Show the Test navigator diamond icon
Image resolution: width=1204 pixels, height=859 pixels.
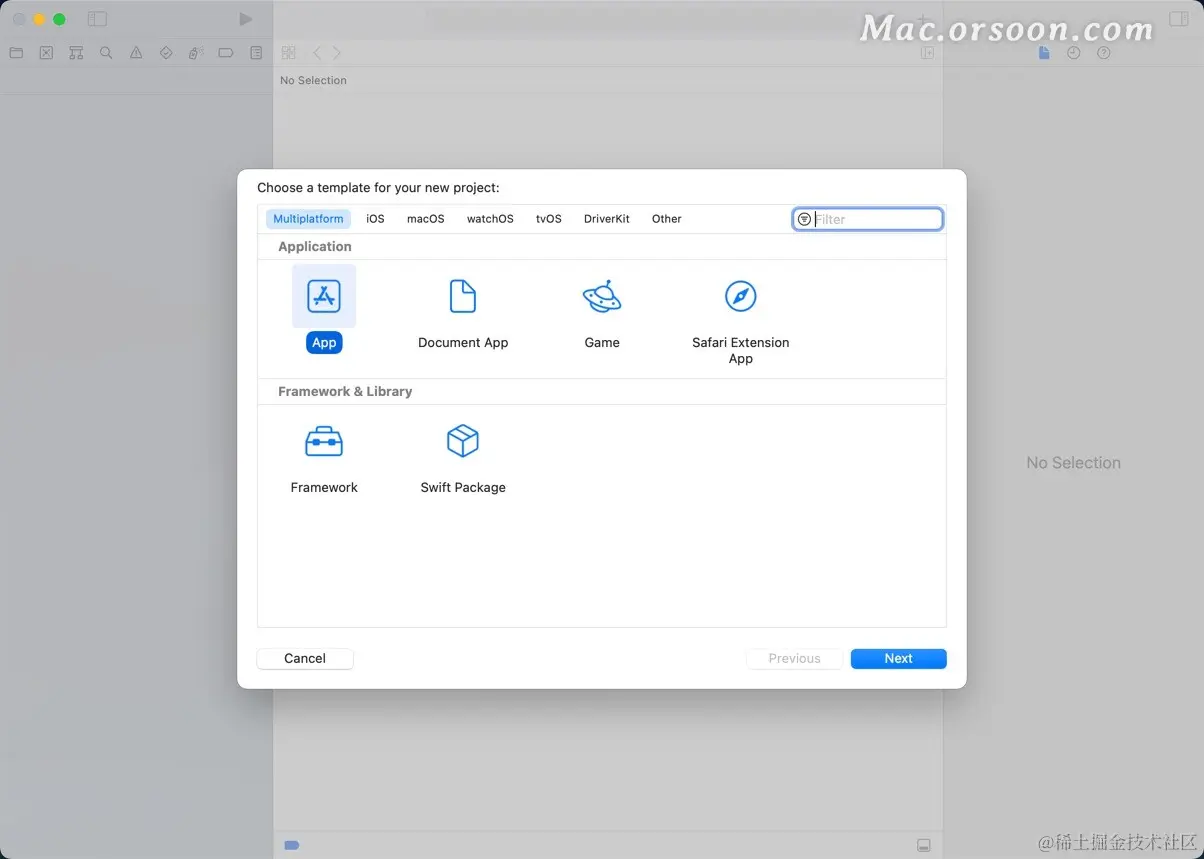[166, 53]
